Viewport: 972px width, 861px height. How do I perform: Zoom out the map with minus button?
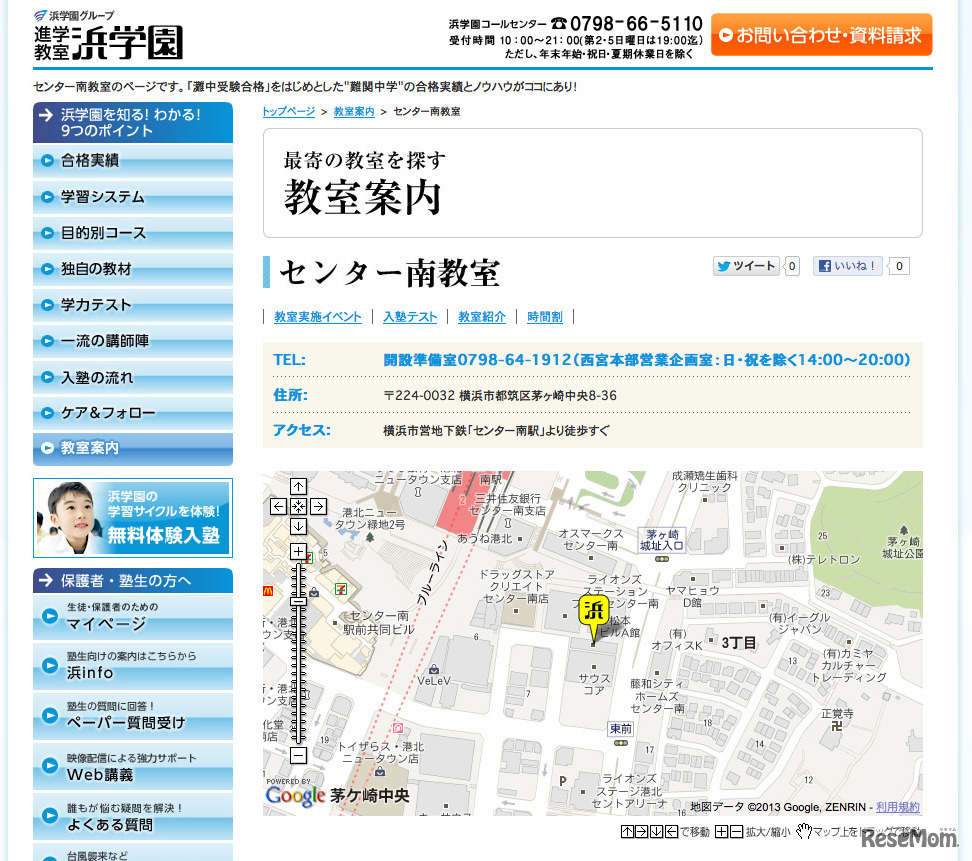coord(298,755)
